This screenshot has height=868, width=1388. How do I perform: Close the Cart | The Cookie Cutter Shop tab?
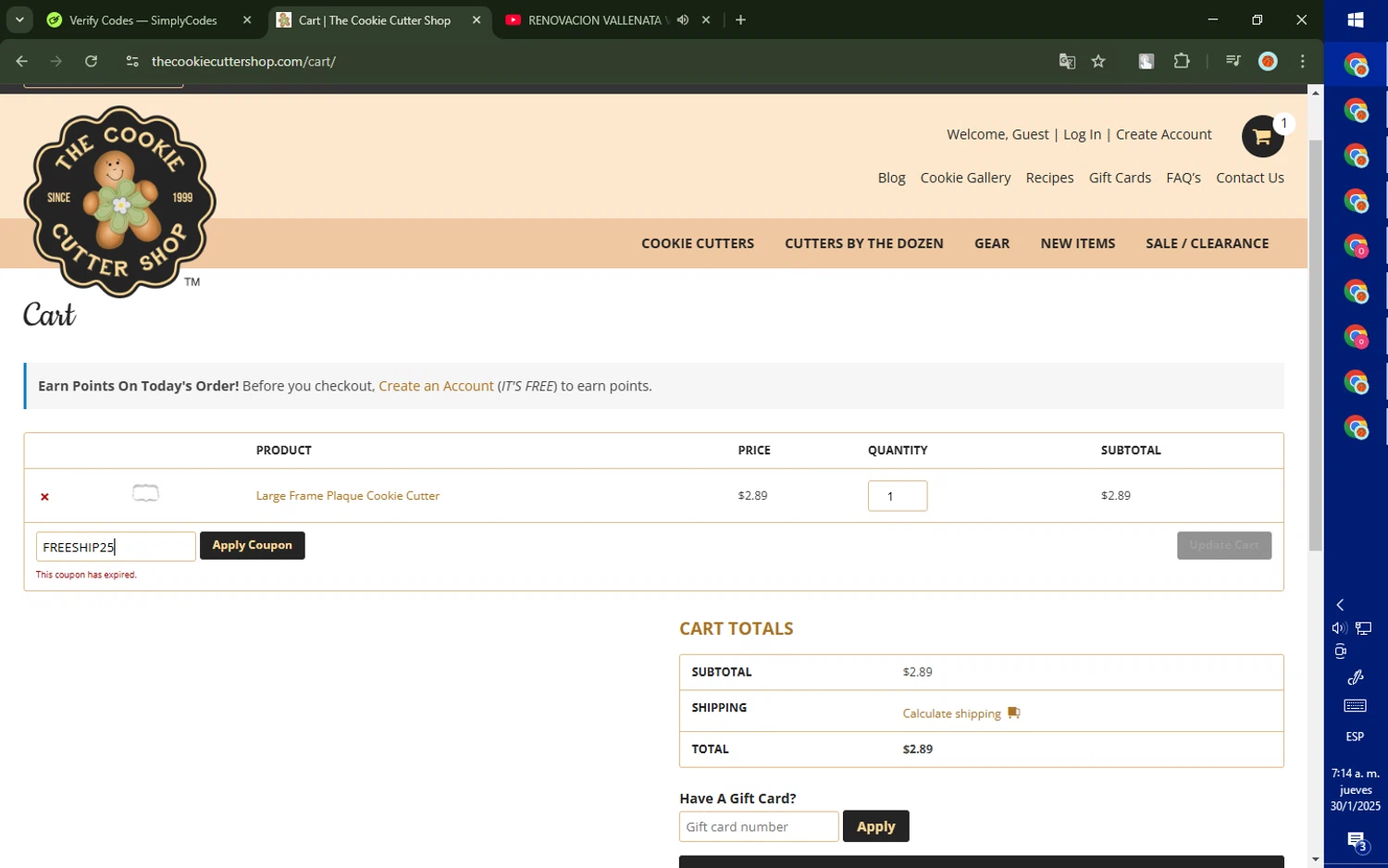coord(477,19)
